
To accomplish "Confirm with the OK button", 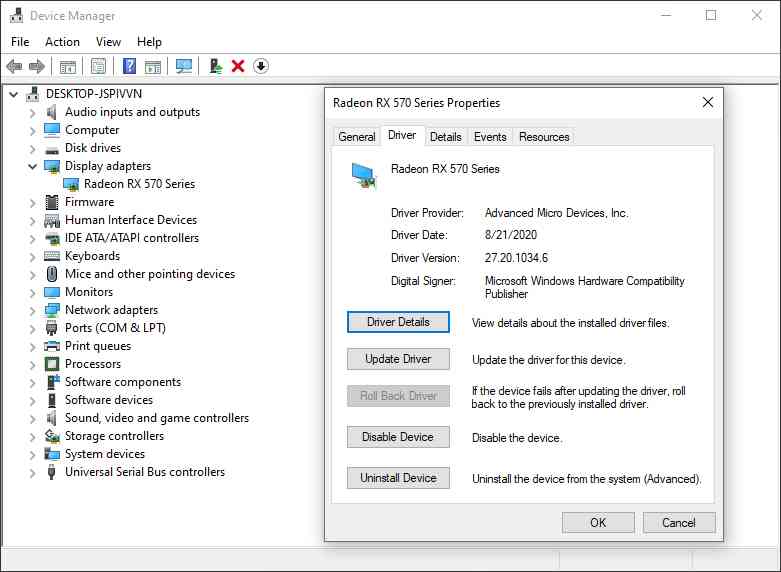I will [598, 522].
